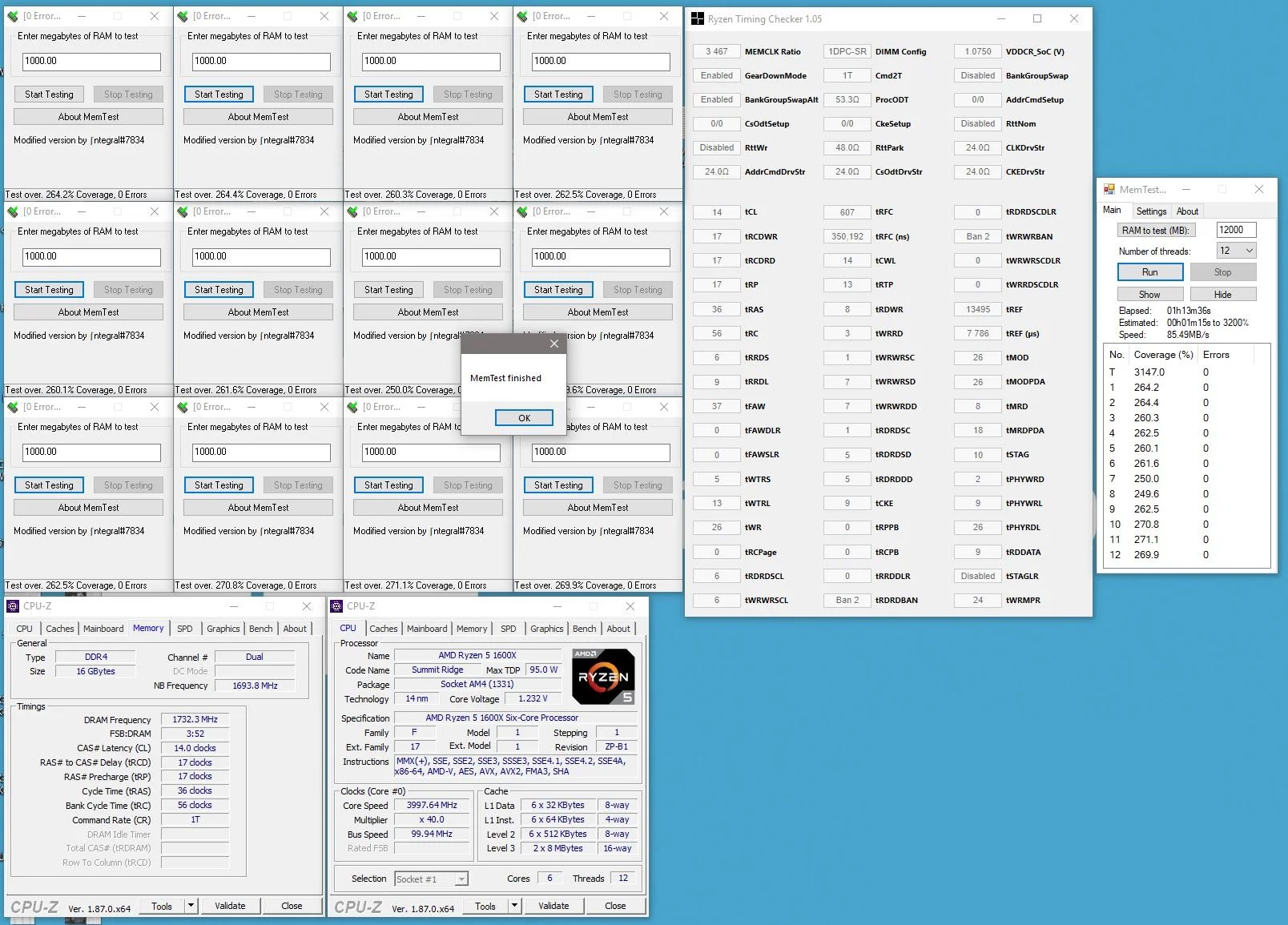
Task: Click About MemTest in the 270.8% coverage window
Action: pos(258,508)
